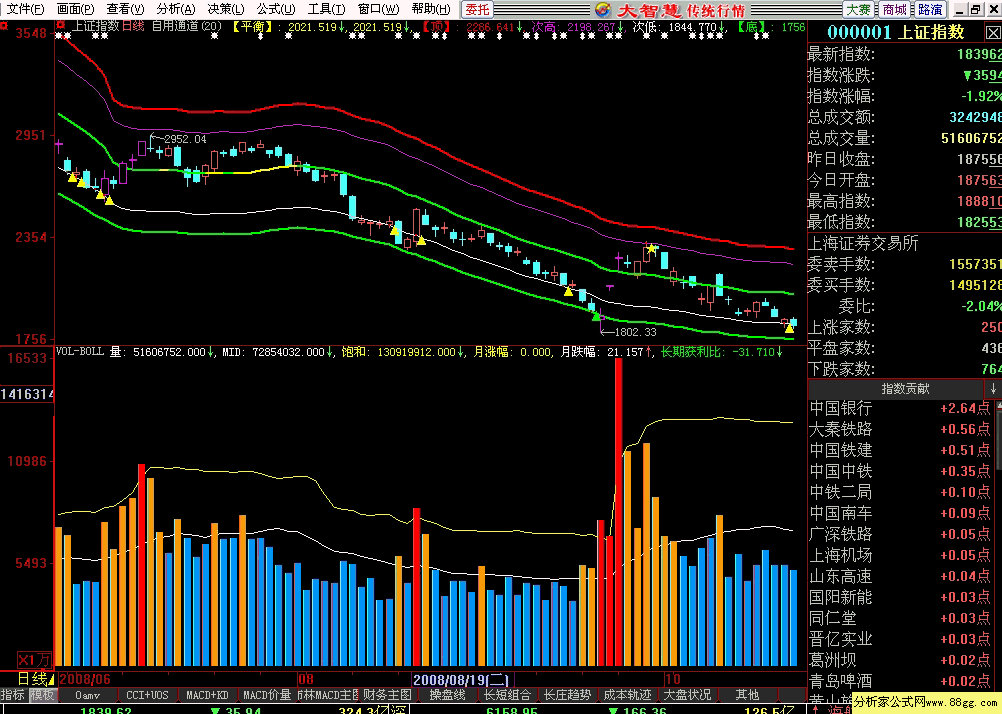This screenshot has height=714, width=1002.
Task: Switch to the 成本轨迹 tab
Action: (628, 695)
